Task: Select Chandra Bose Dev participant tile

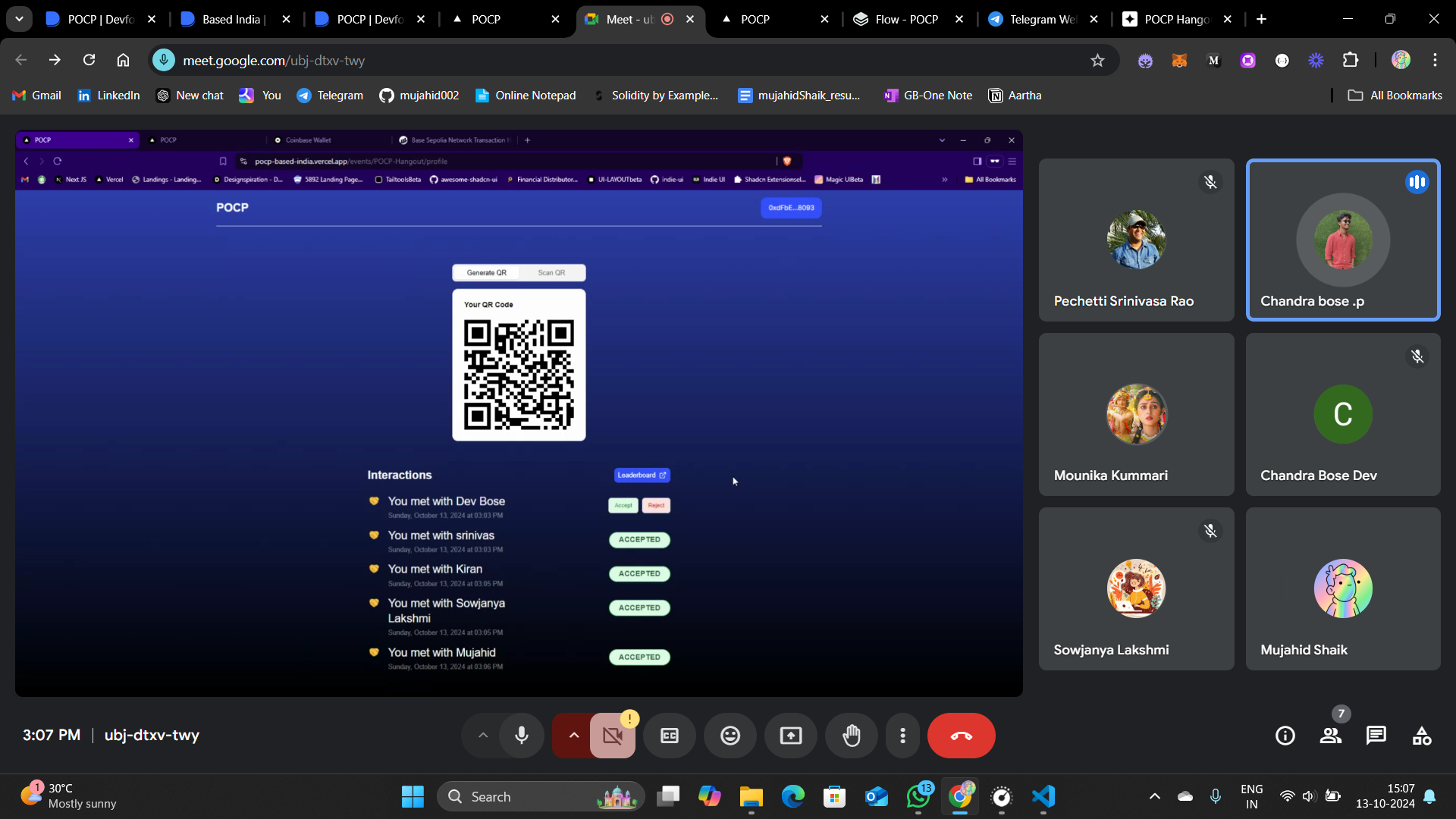Action: [1343, 414]
